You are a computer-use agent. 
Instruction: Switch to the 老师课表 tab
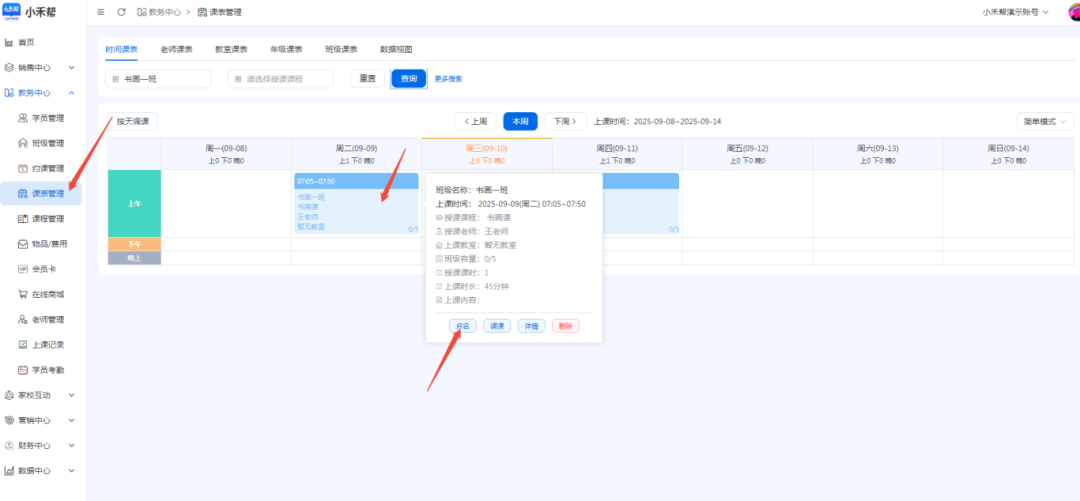point(176,50)
